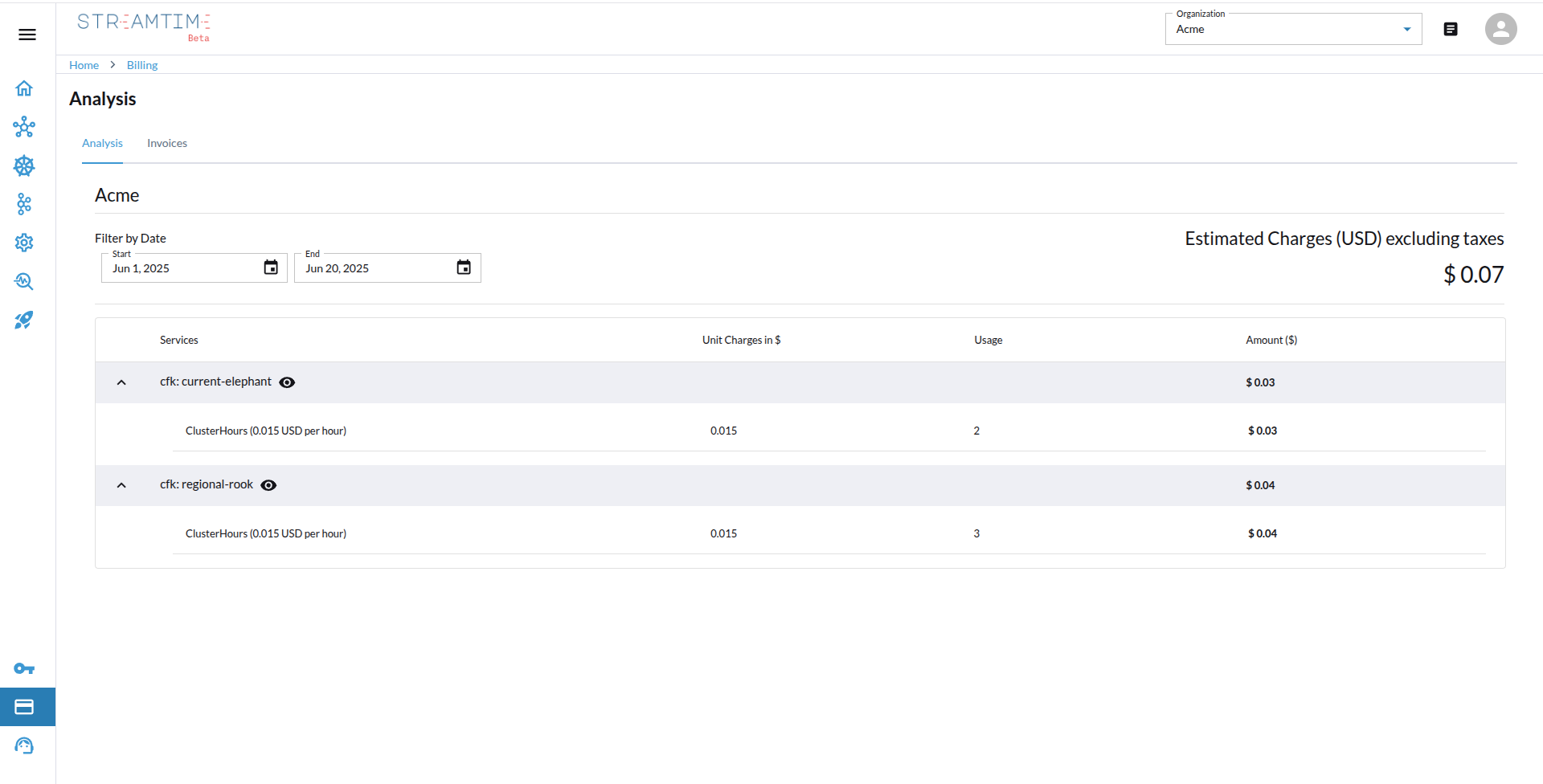Click the Usage column header
The height and width of the screenshot is (784, 1543).
coord(988,341)
